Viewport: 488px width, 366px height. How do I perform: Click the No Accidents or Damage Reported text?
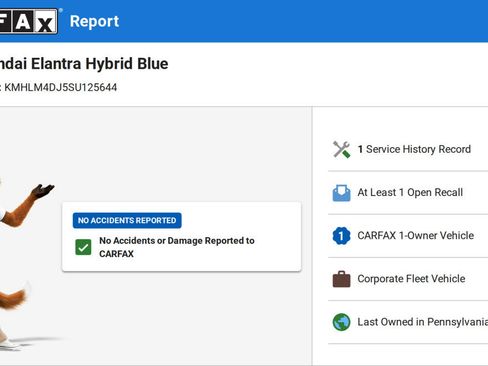(x=177, y=247)
